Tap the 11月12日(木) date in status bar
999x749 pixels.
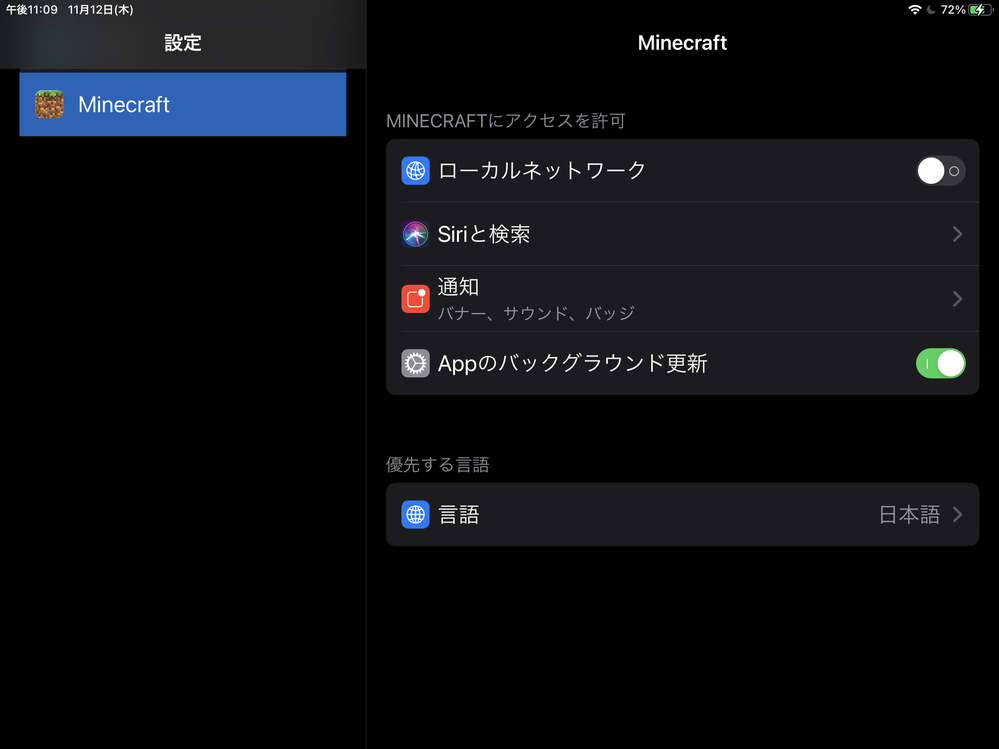(101, 10)
